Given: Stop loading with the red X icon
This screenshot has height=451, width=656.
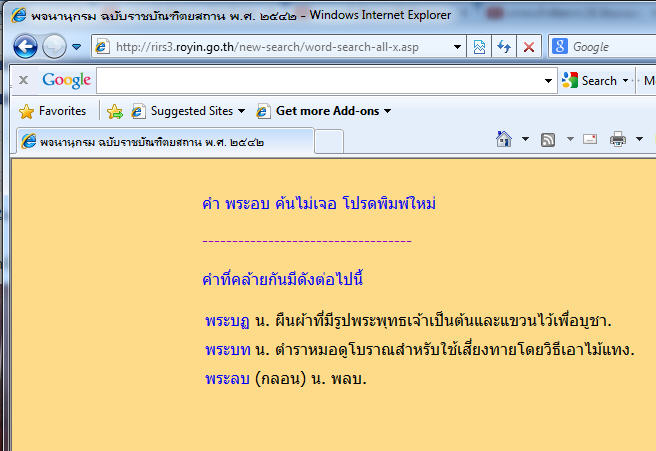Looking at the screenshot, I should [529, 46].
